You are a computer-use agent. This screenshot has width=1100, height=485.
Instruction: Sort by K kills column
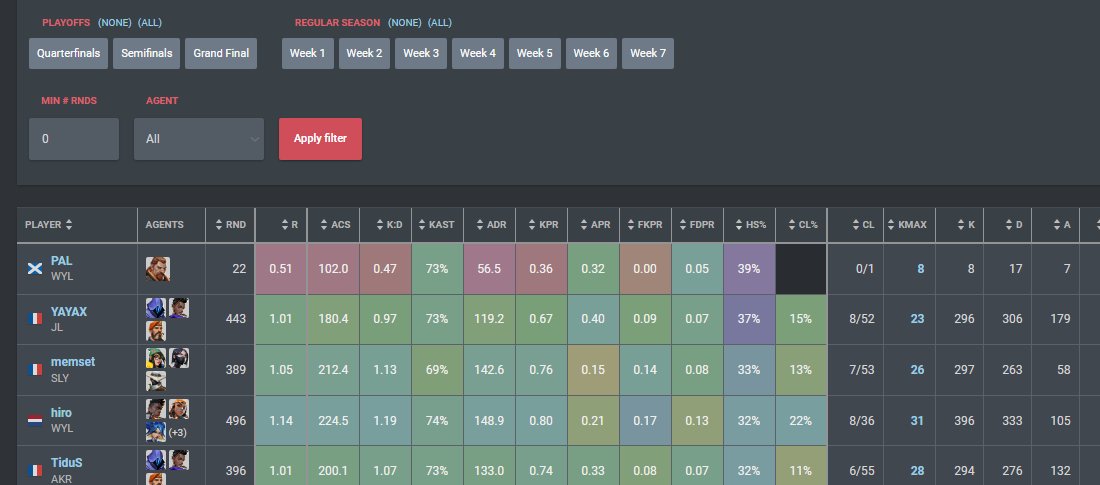pos(959,225)
